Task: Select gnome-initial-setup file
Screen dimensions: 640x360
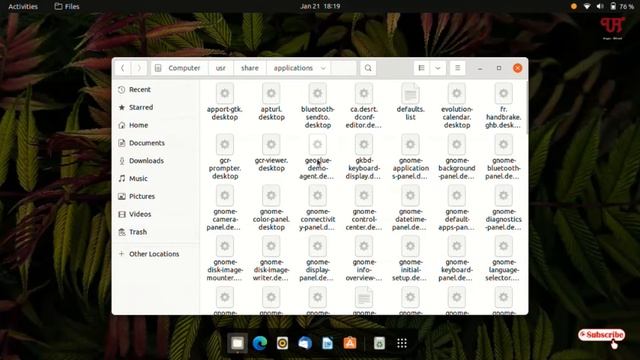Action: (x=410, y=258)
